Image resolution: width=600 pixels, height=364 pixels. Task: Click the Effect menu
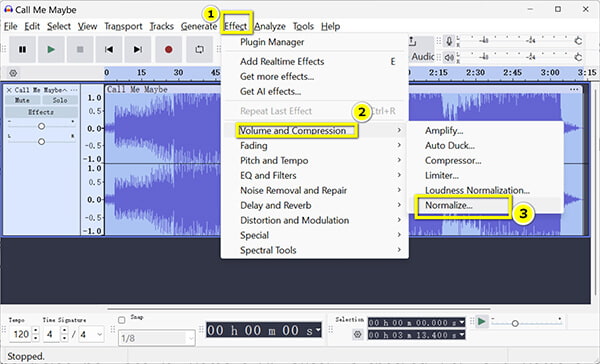(x=236, y=26)
